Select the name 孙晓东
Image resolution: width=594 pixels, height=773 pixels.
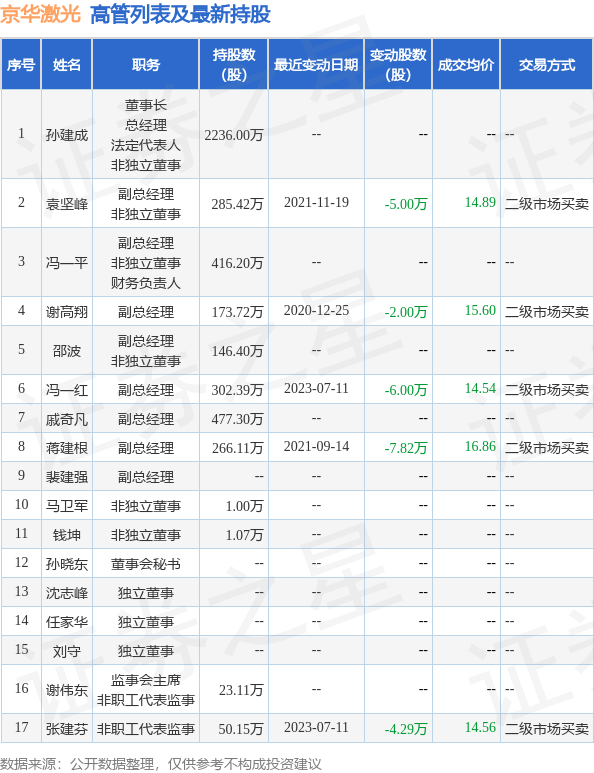coord(67,564)
